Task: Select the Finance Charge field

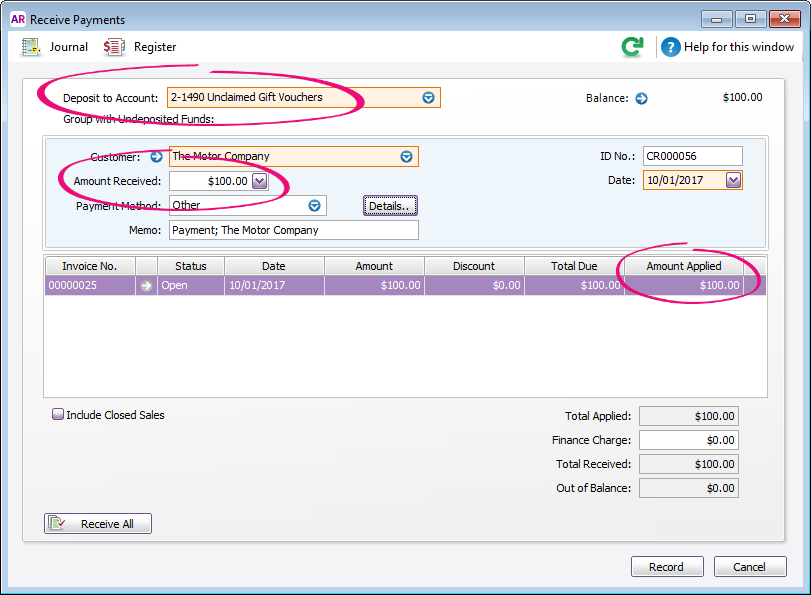Action: click(x=688, y=440)
